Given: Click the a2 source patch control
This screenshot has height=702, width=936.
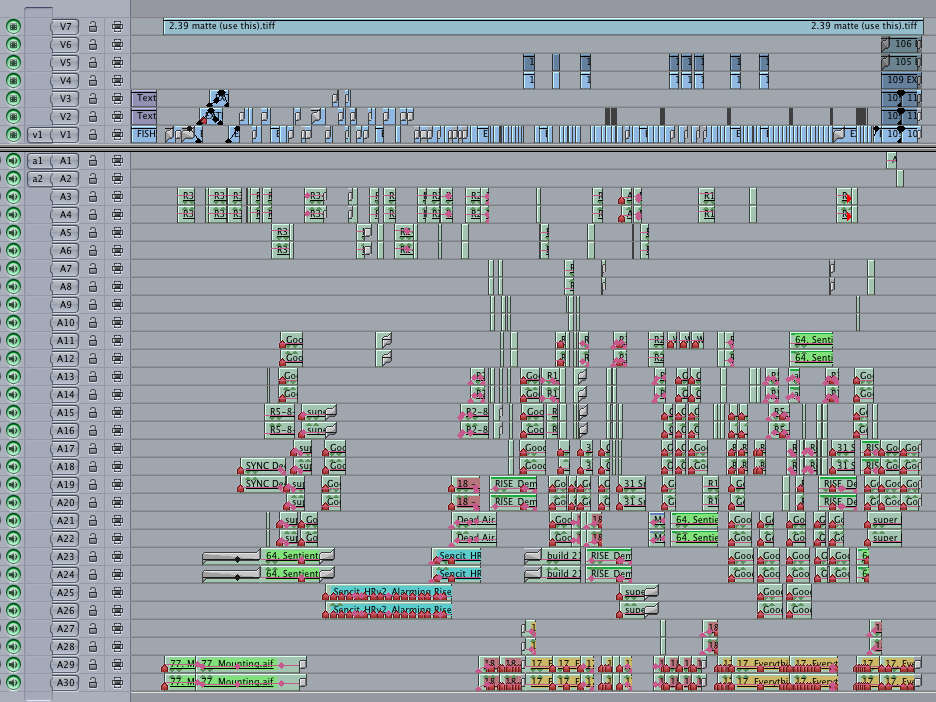Looking at the screenshot, I should point(37,178).
